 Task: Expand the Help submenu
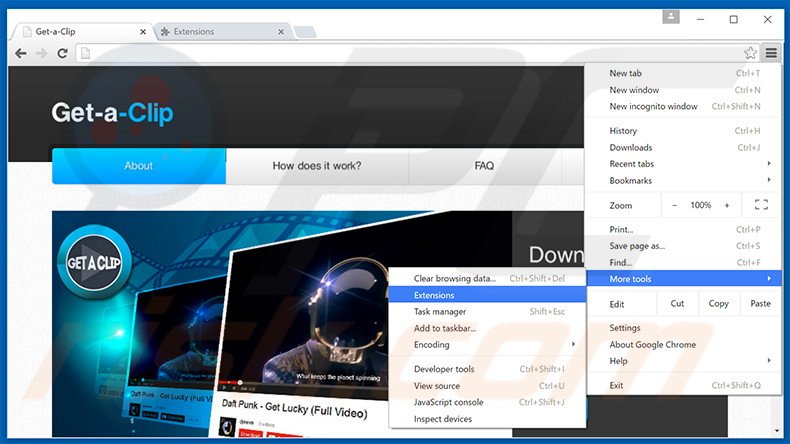point(684,361)
